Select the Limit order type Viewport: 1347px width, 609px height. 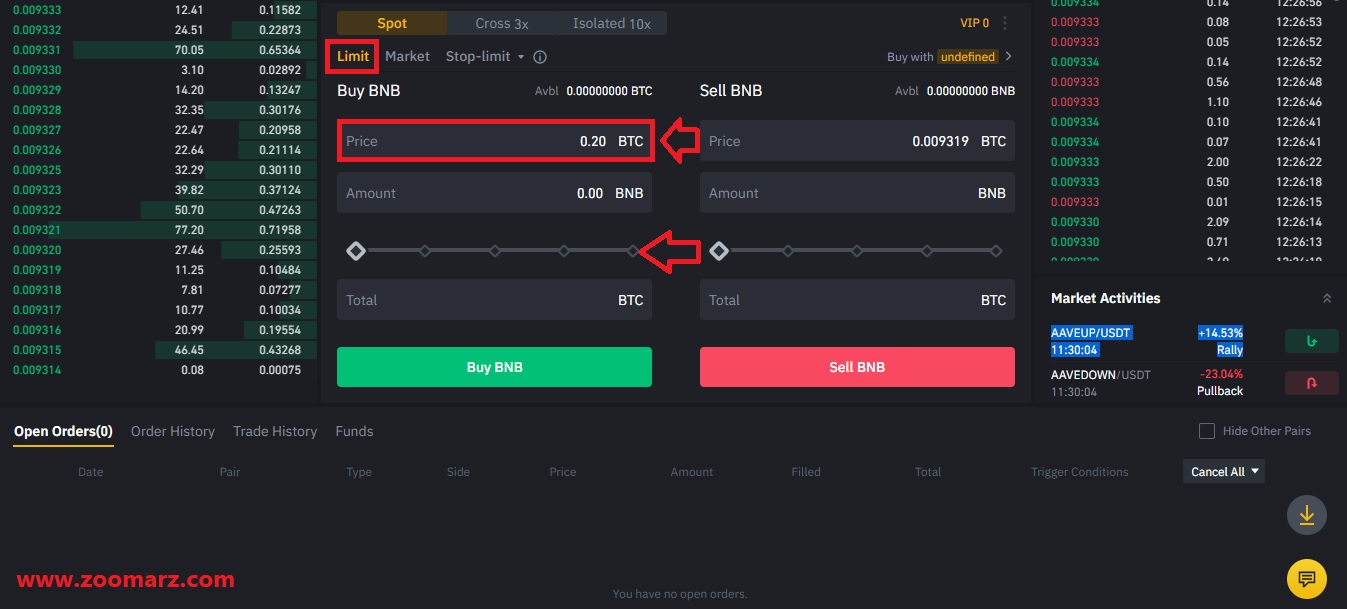pyautogui.click(x=353, y=57)
